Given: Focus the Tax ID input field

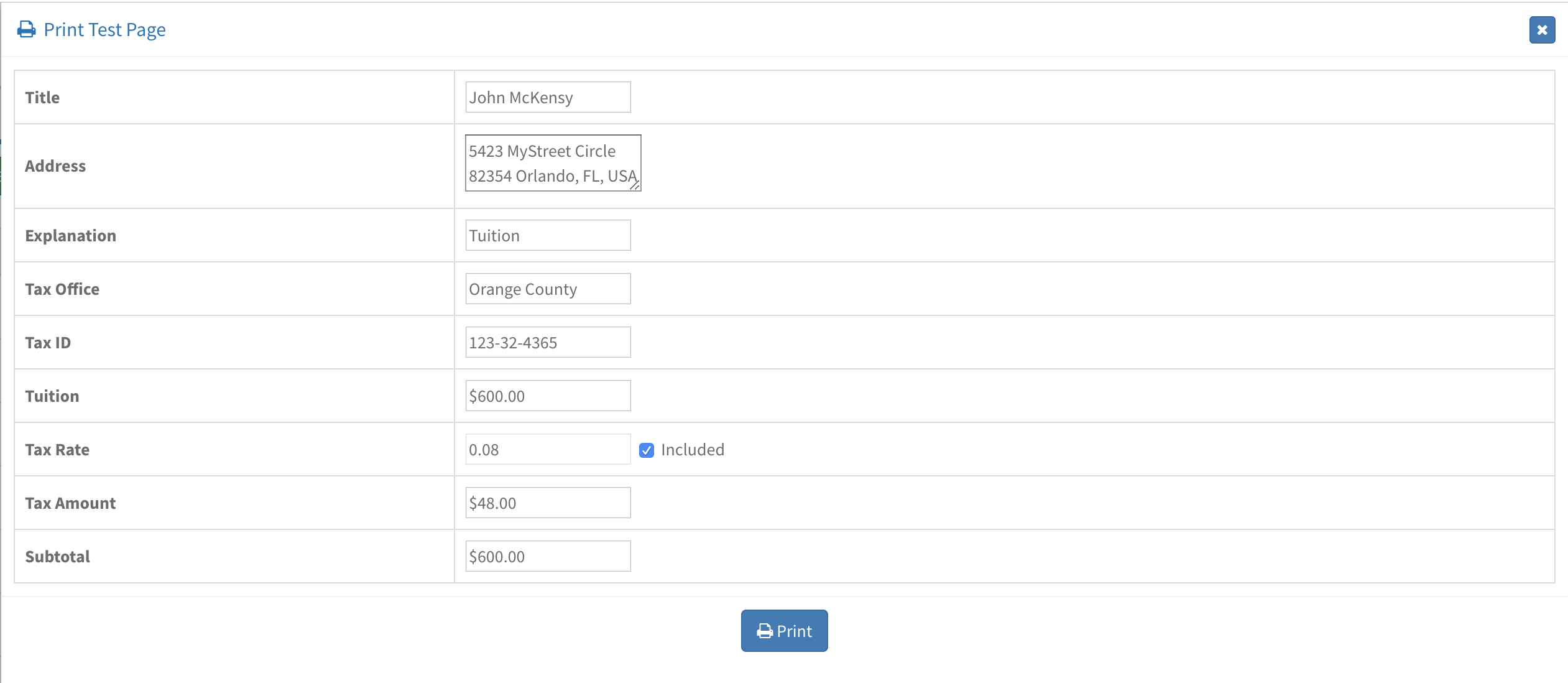Looking at the screenshot, I should pos(548,343).
